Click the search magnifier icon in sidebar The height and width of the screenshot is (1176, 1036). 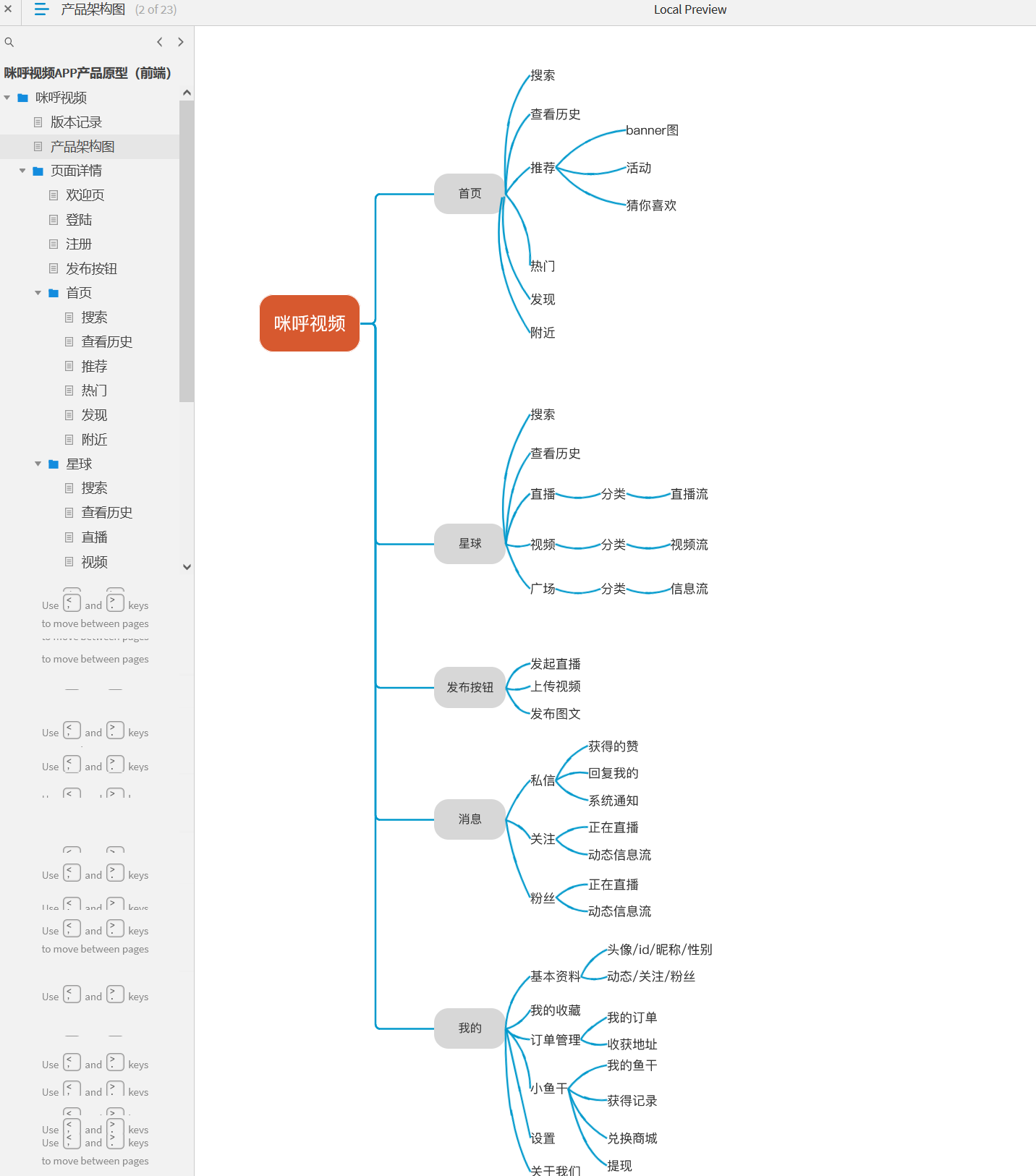point(9,42)
